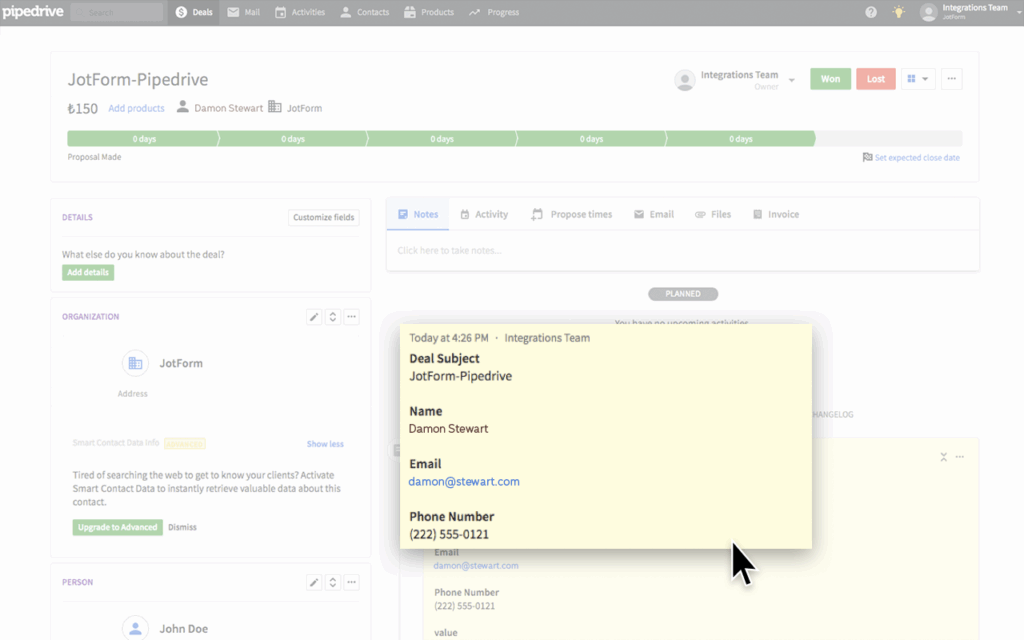Select the third pipeline stage segment

441,138
